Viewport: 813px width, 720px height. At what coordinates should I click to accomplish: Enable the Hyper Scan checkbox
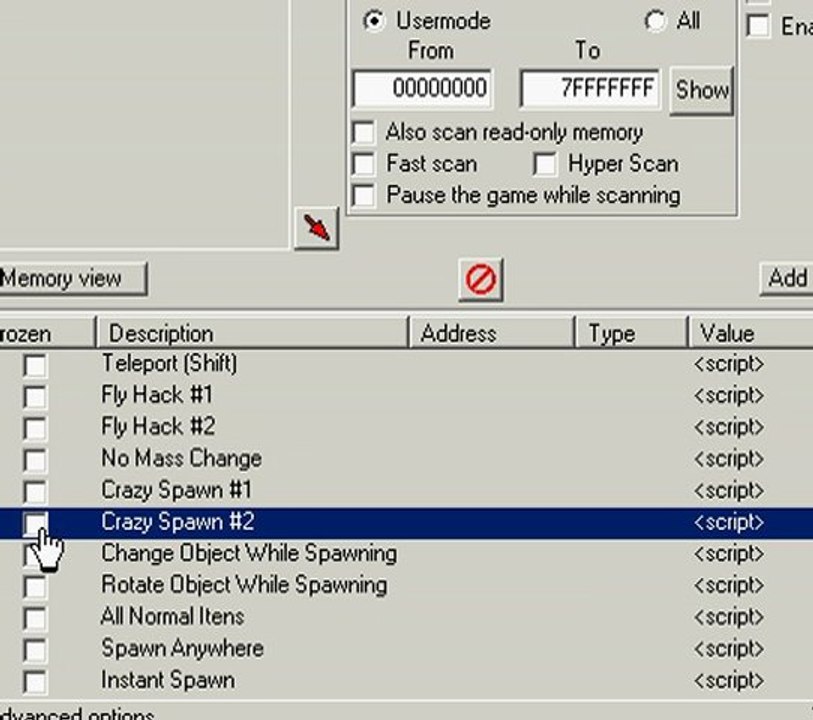[x=545, y=164]
